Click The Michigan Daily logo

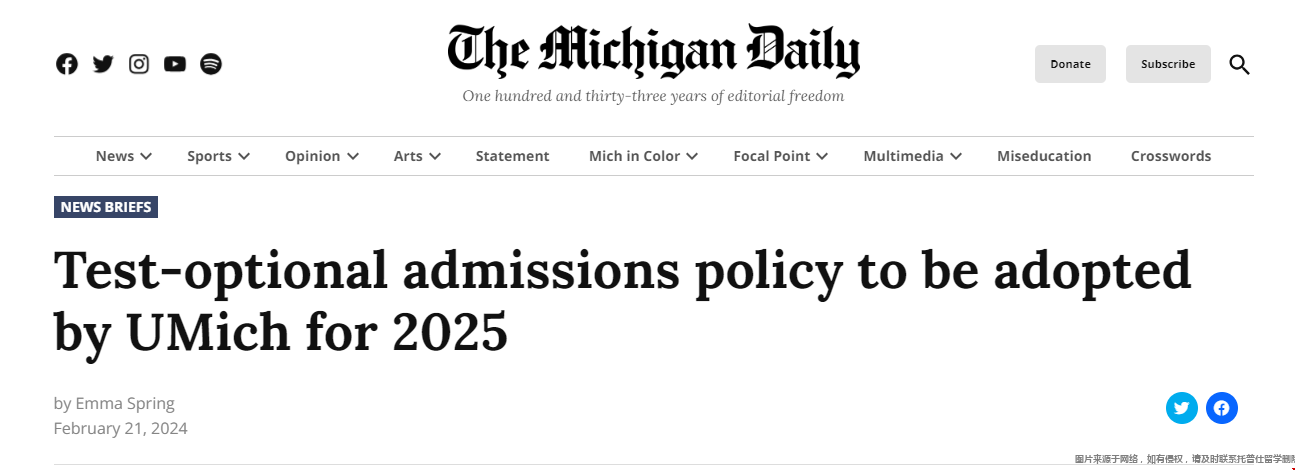(x=653, y=52)
